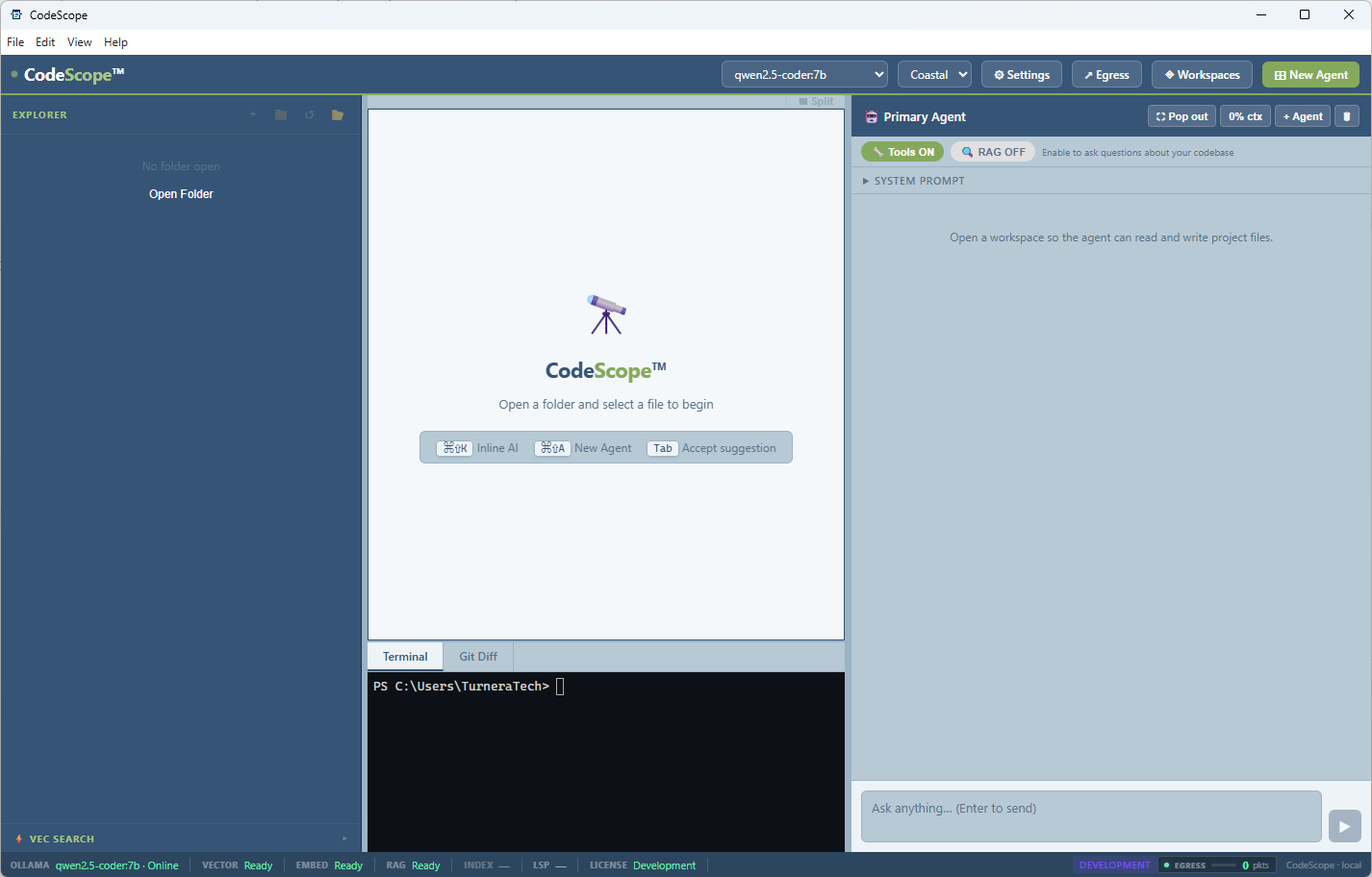Click the LSP status entry
The width and height of the screenshot is (1372, 877).
click(549, 865)
